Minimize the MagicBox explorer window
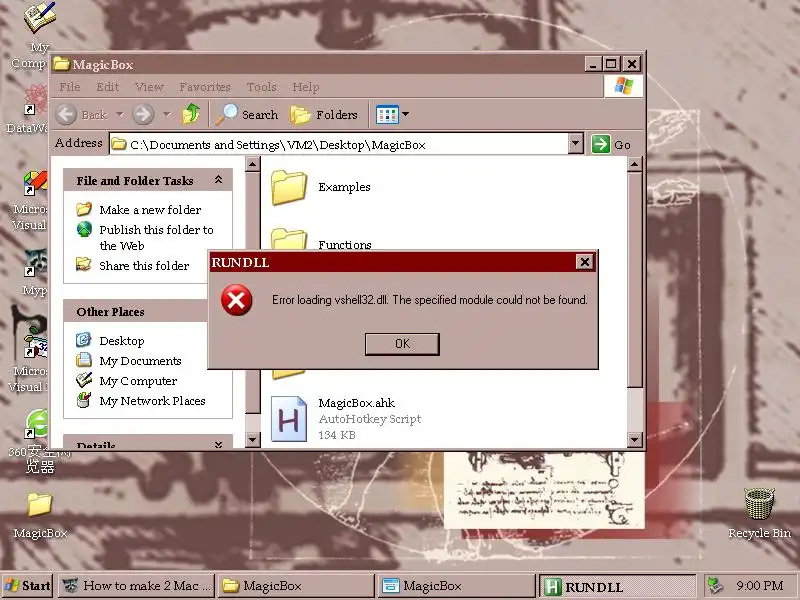The image size is (800, 600). [592, 64]
